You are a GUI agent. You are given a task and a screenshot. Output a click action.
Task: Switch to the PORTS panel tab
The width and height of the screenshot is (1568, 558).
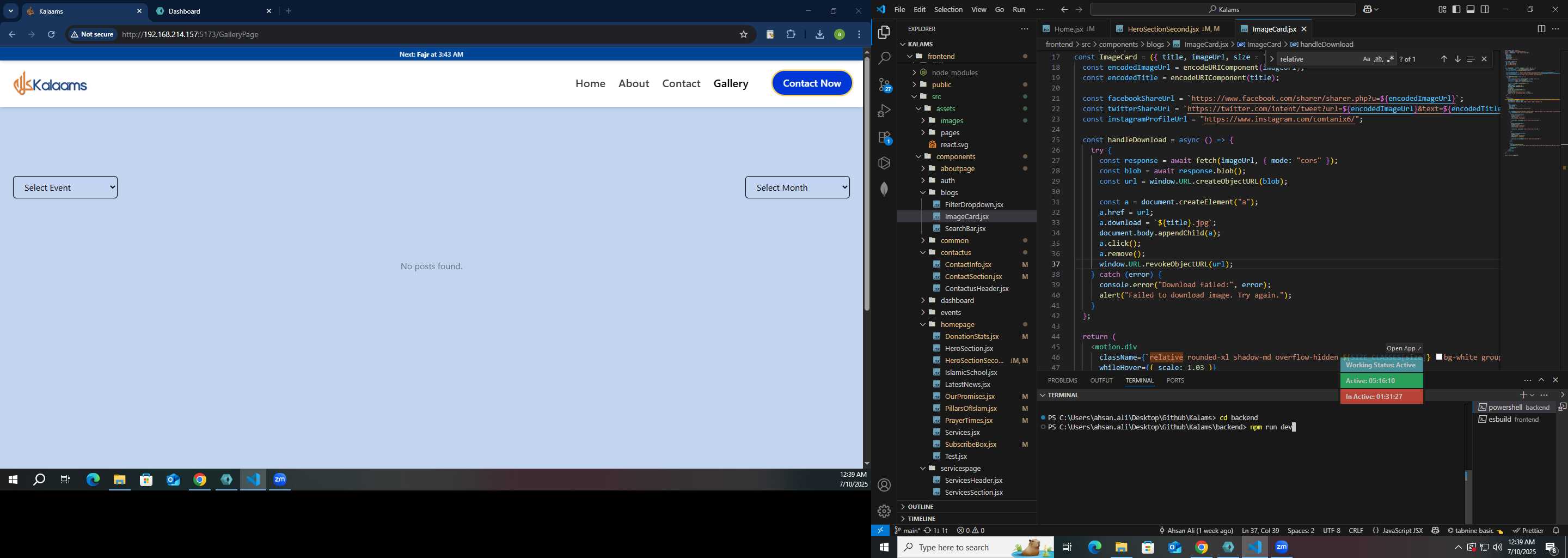[1175, 380]
